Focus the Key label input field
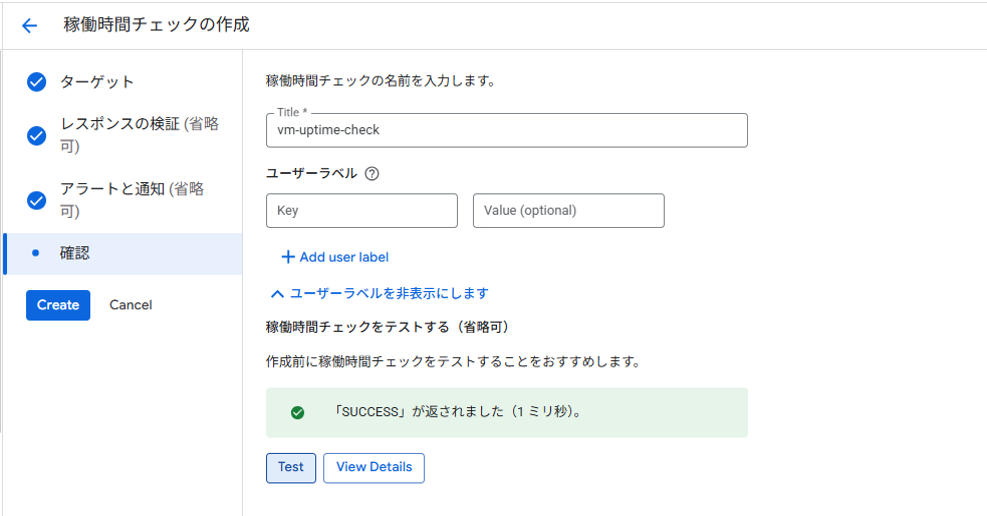 click(x=362, y=210)
